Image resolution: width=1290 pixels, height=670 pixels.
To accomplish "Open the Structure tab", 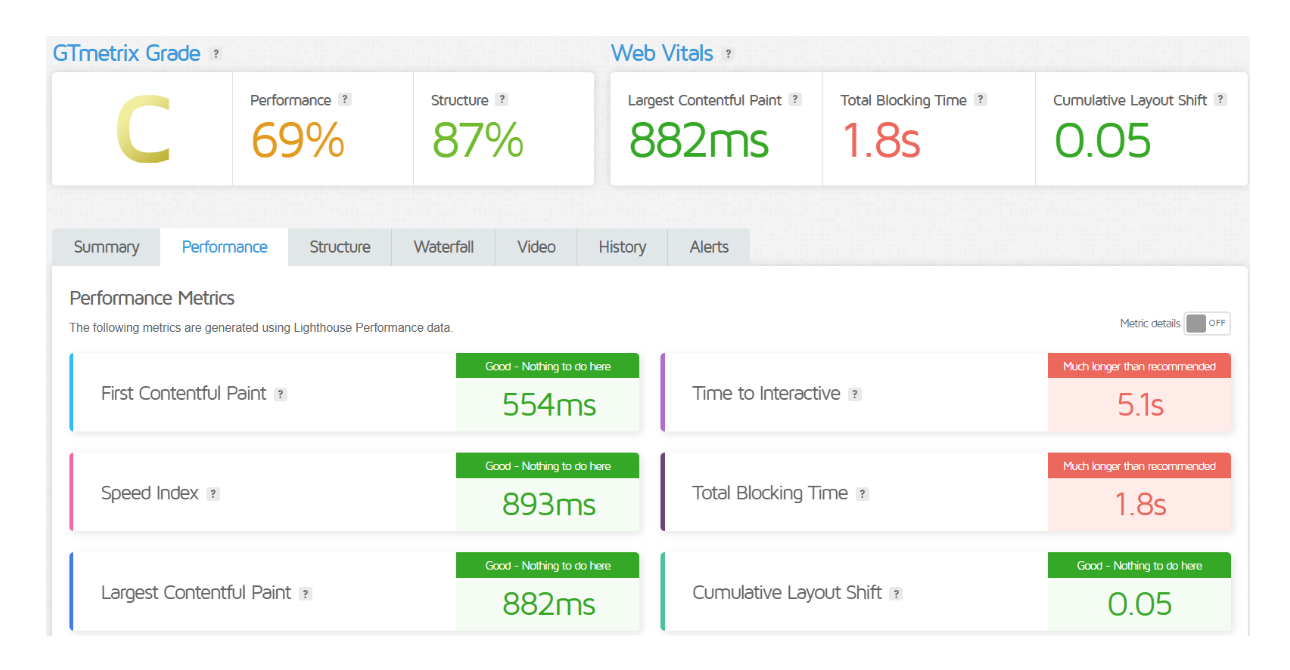I will pyautogui.click(x=340, y=247).
